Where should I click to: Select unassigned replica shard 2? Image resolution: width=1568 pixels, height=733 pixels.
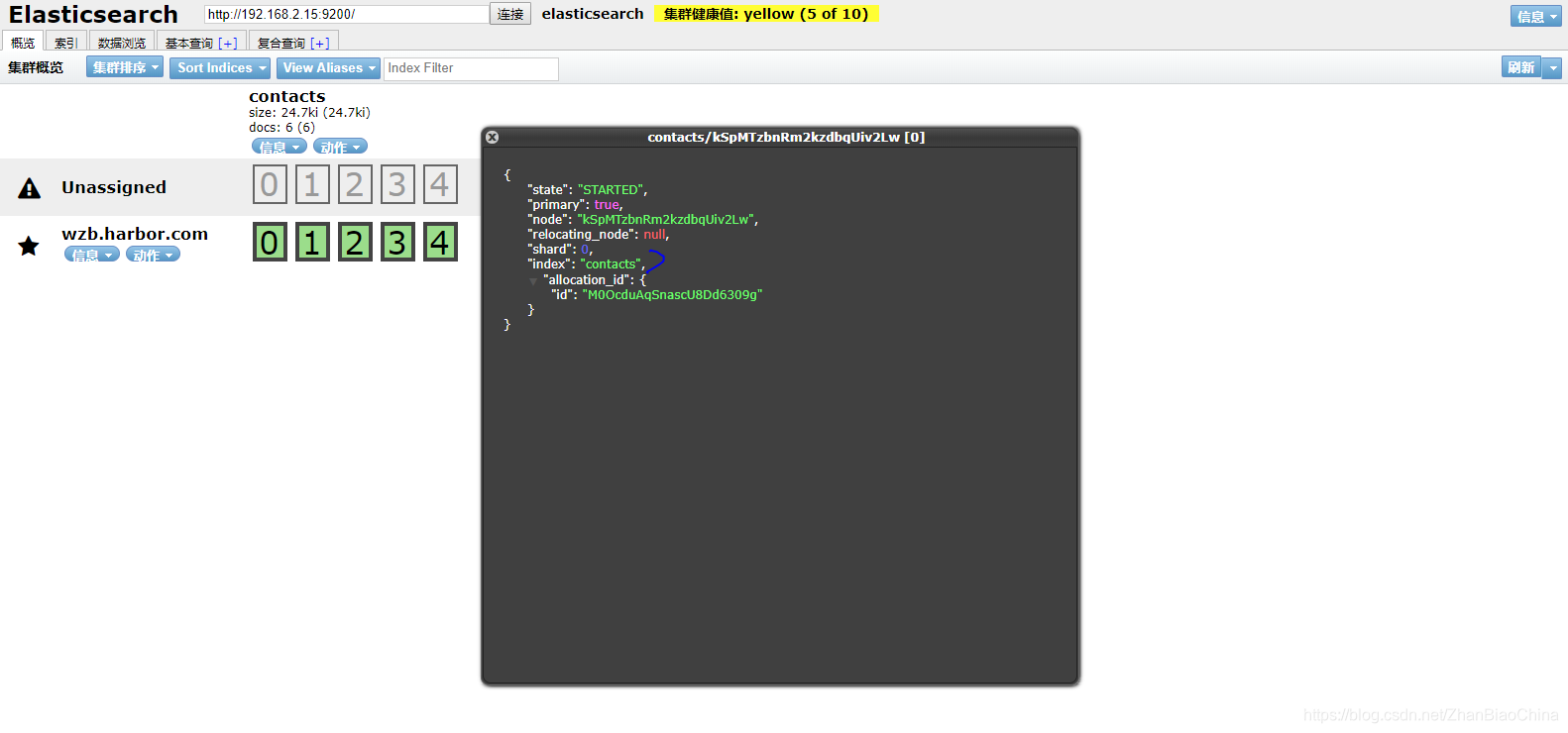click(x=355, y=184)
